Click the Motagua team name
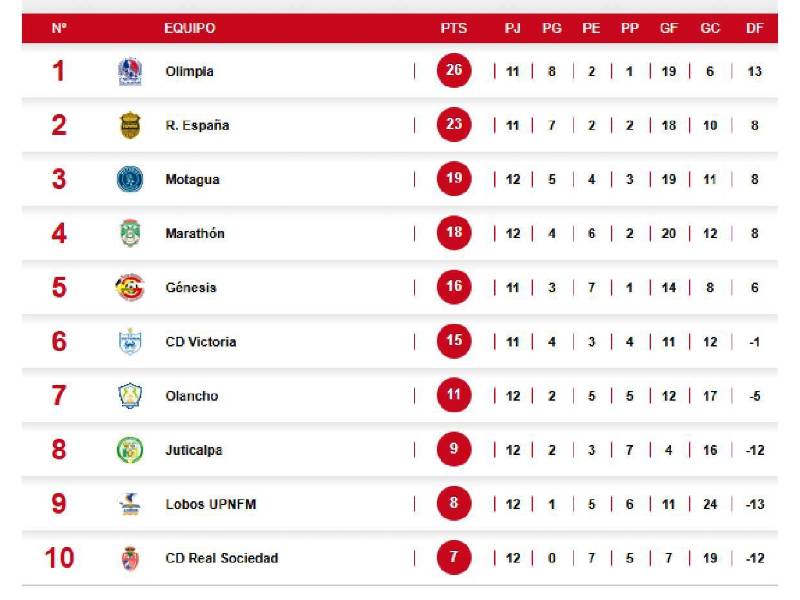 click(192, 180)
